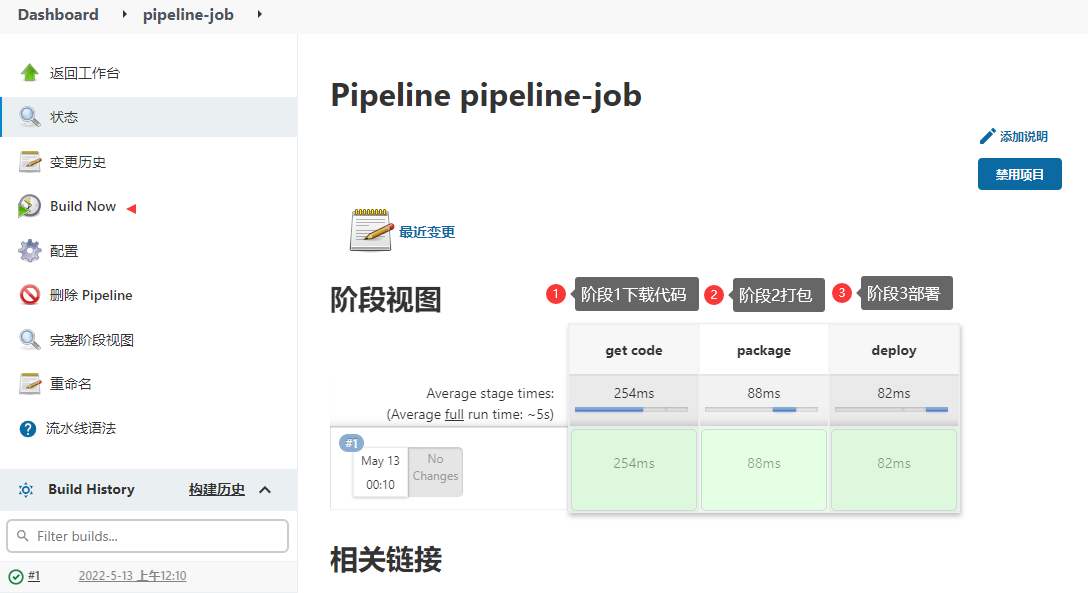Open build #1 link in Build History
The image size is (1088, 593).
[x=34, y=576]
